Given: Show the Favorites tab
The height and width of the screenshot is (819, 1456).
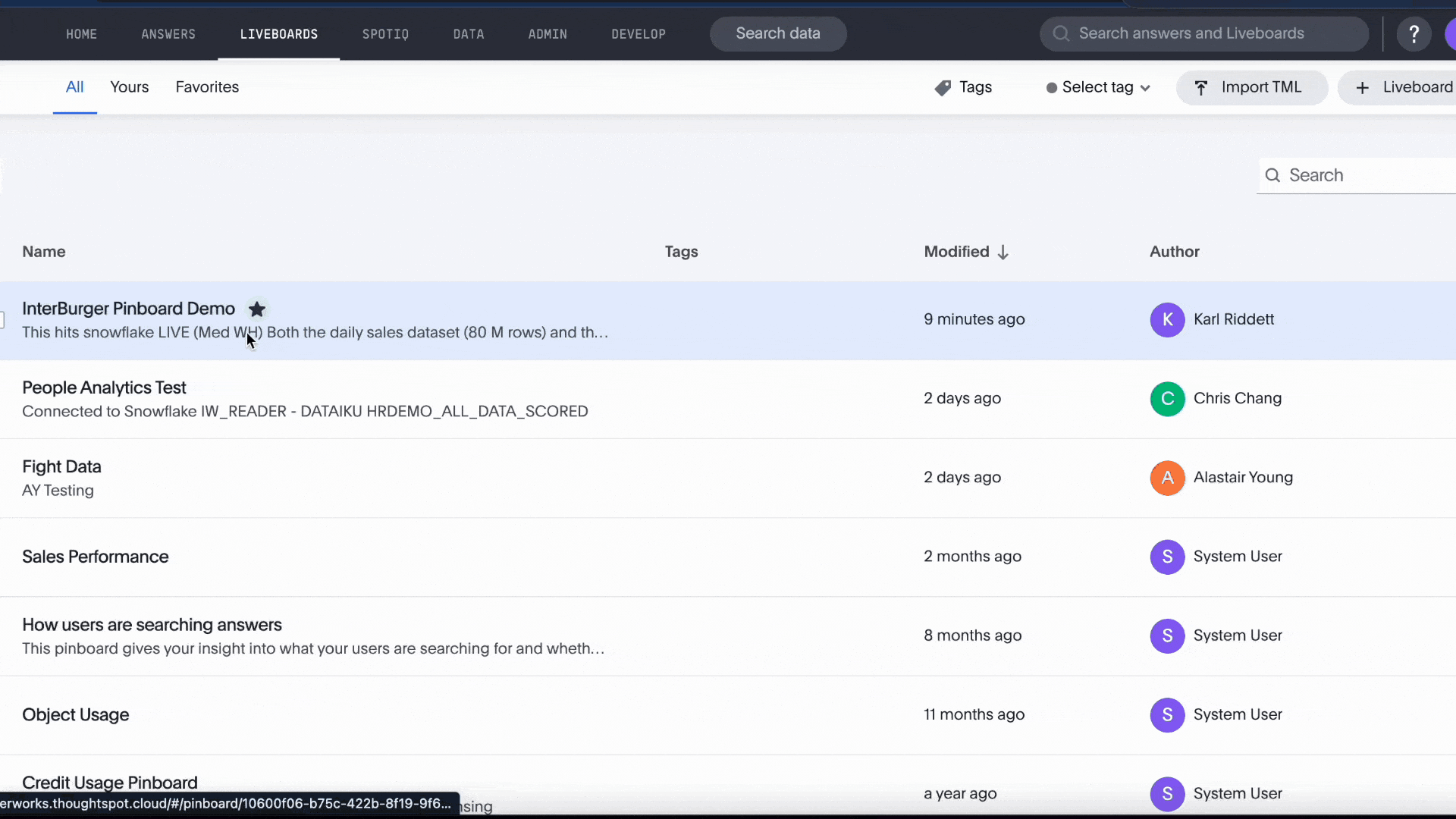Looking at the screenshot, I should (x=207, y=87).
